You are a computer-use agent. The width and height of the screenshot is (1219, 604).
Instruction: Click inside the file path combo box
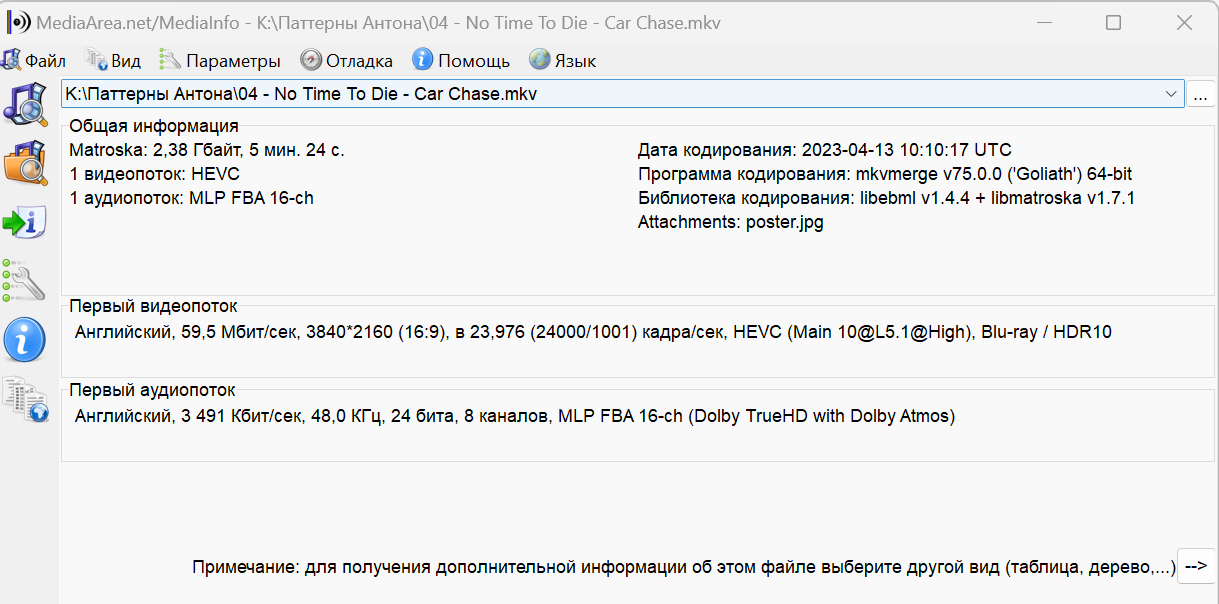600,94
